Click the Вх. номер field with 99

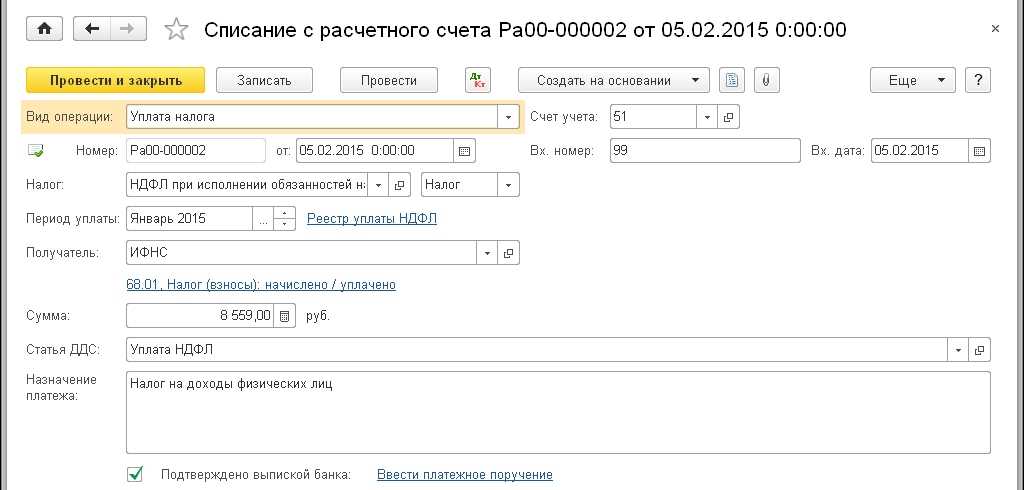705,150
